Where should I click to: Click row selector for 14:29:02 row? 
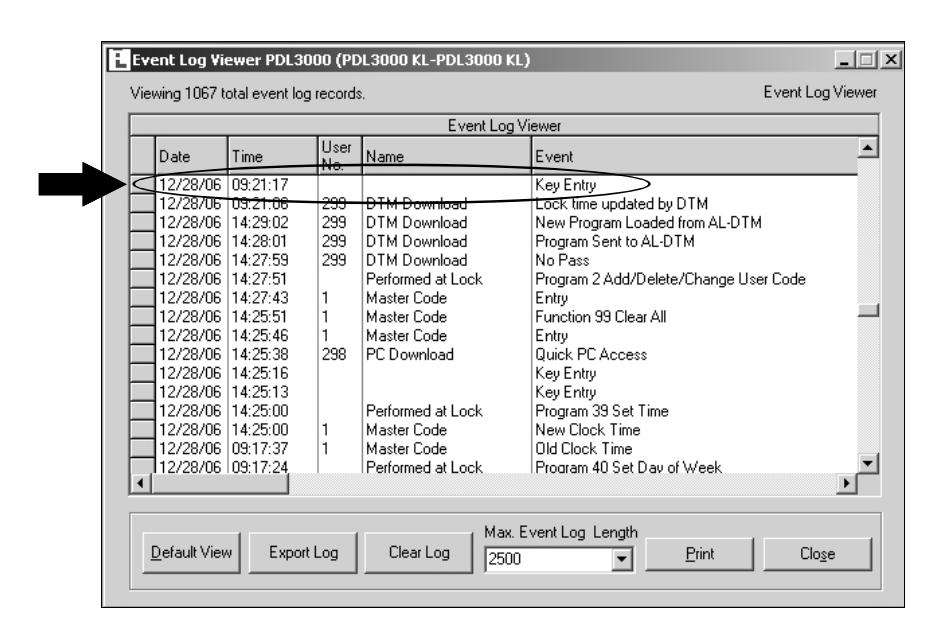tap(143, 223)
